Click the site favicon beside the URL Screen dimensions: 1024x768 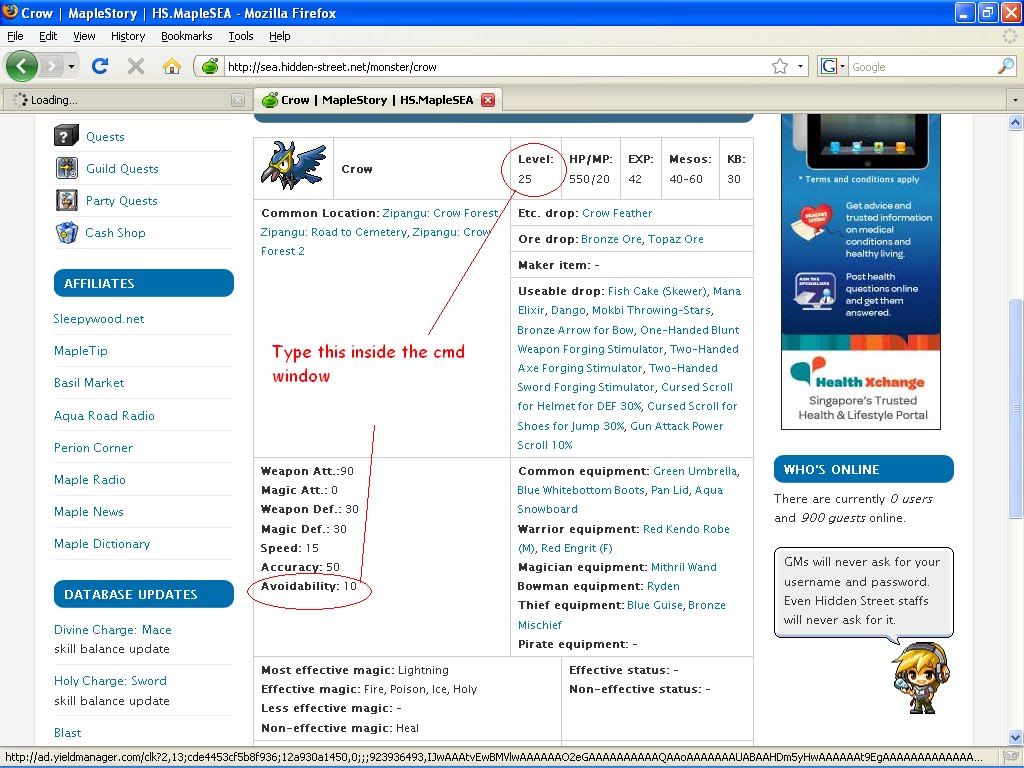click(210, 66)
